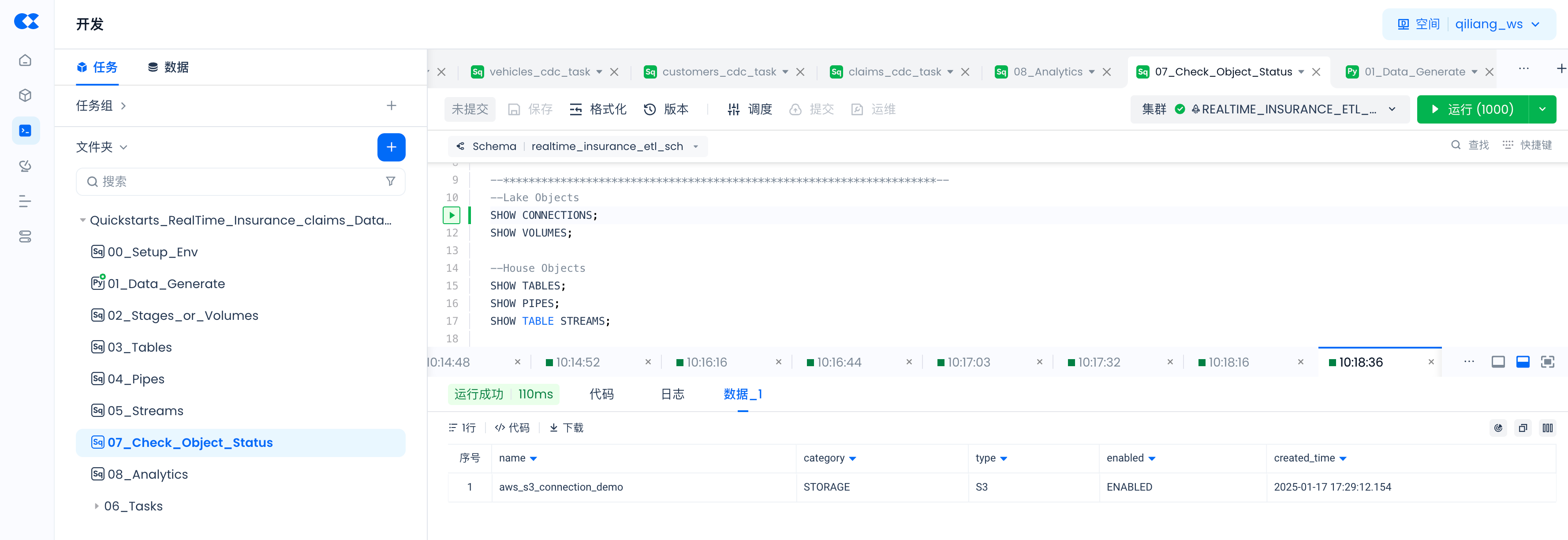Click the fullscreen result panel icon

coord(1547,362)
